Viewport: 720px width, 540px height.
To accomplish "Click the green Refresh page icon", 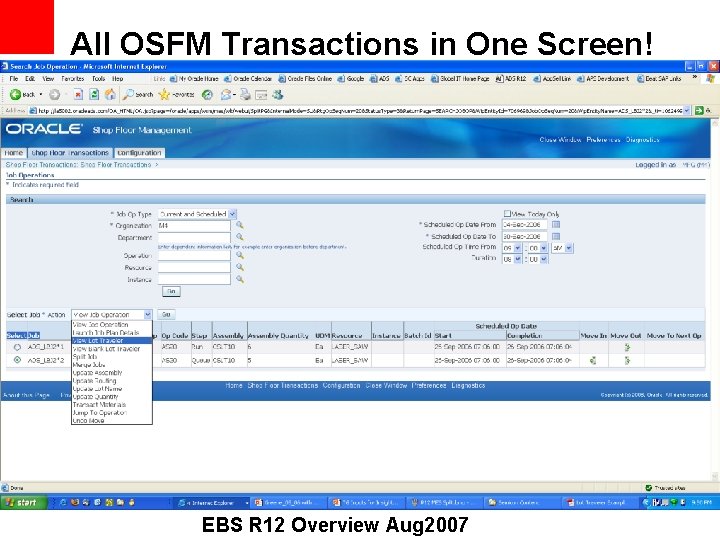I will (x=94, y=95).
